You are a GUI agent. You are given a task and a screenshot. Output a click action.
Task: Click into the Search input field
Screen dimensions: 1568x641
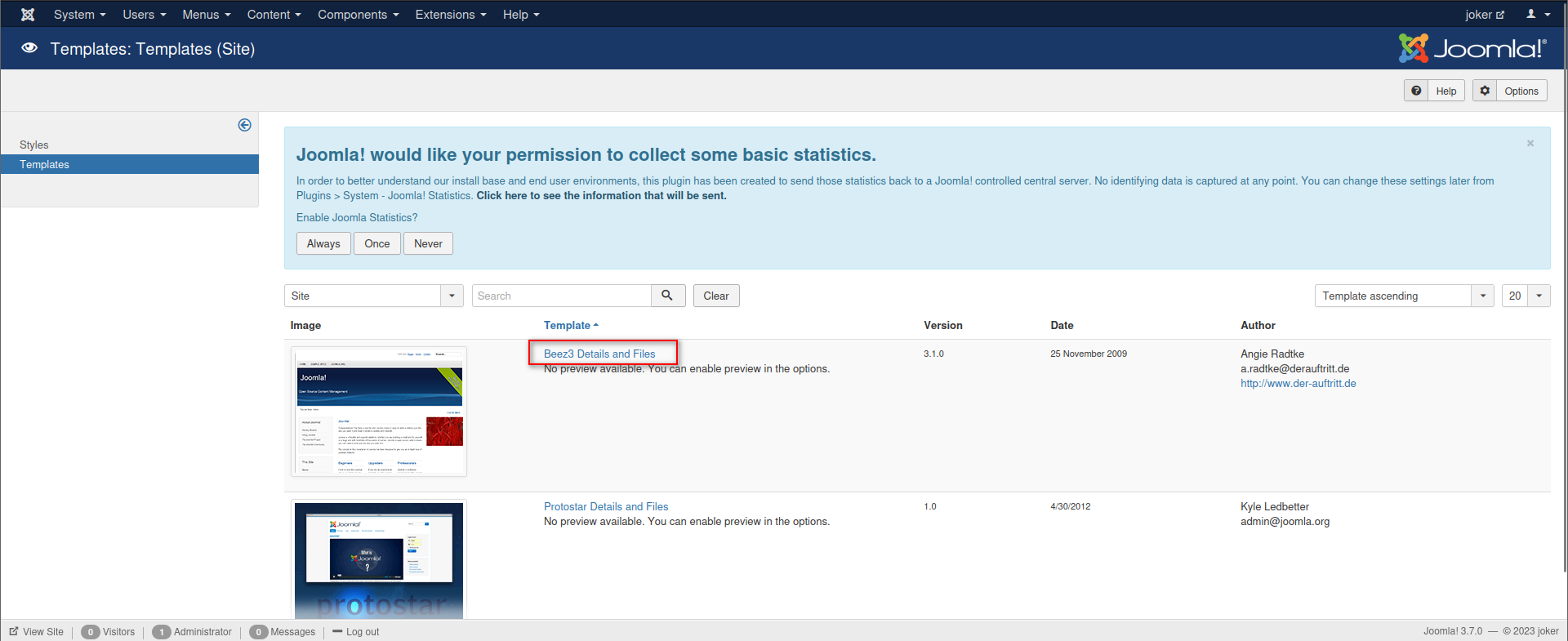(x=562, y=296)
